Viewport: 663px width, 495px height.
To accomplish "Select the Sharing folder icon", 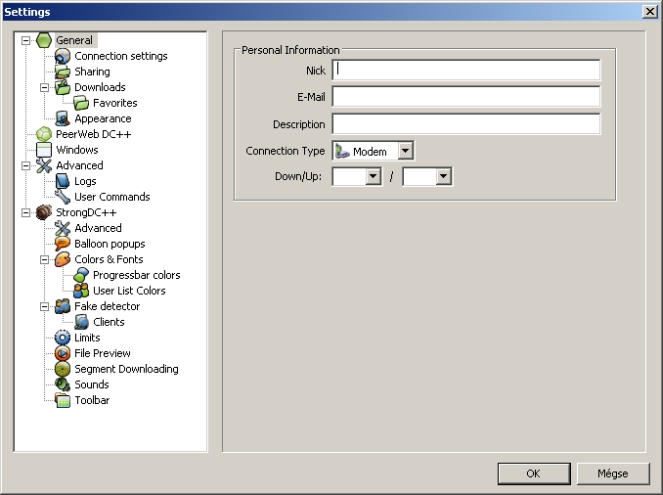I will (63, 72).
